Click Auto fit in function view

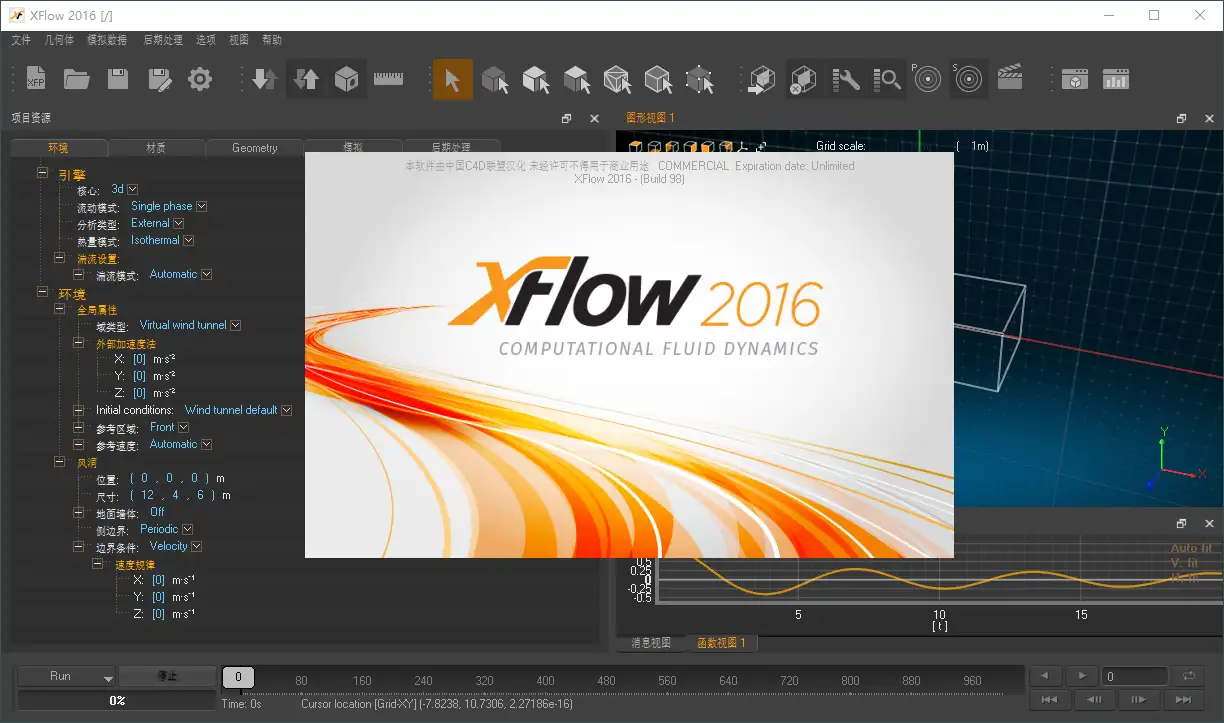(x=1192, y=548)
